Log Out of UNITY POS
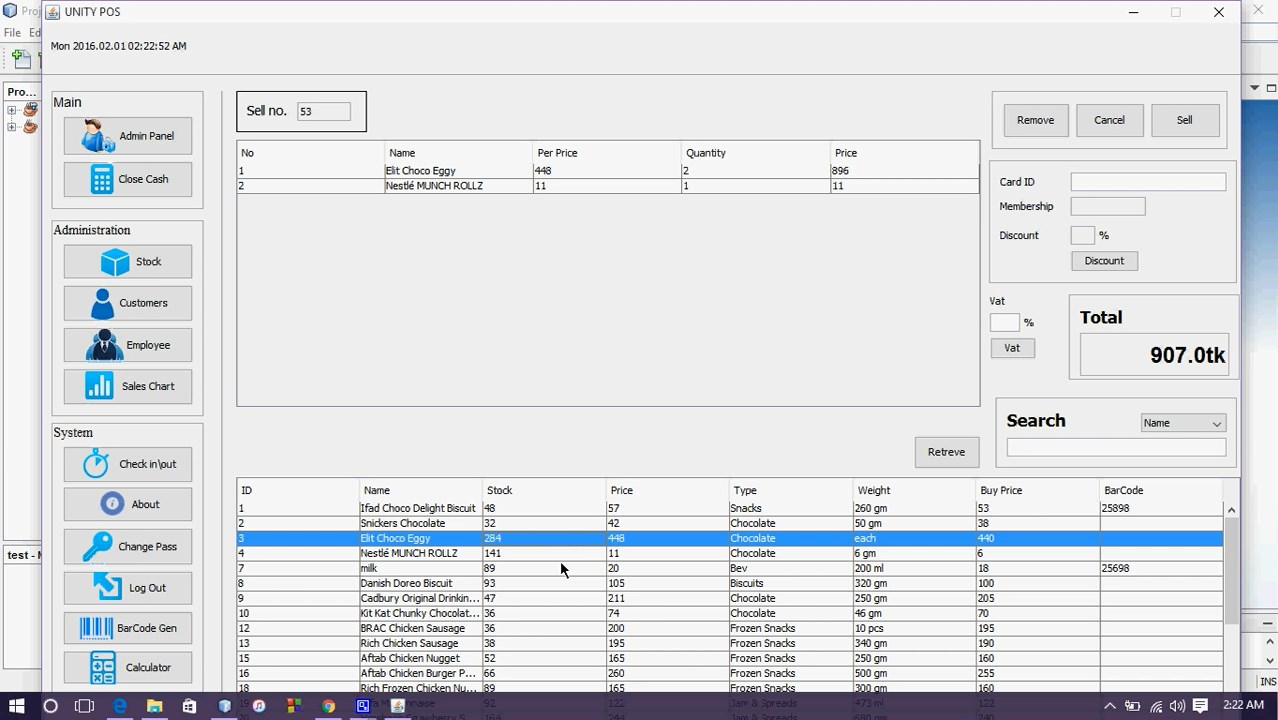The image size is (1278, 720). [x=127, y=588]
